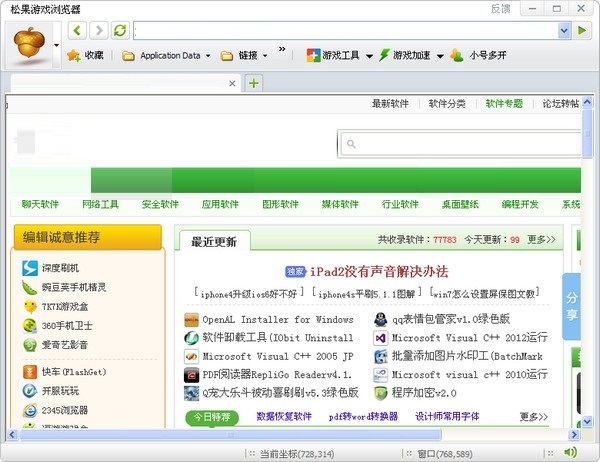Click the 2345浏览器 icon
Viewport: 600px width, 462px height.
click(30, 410)
